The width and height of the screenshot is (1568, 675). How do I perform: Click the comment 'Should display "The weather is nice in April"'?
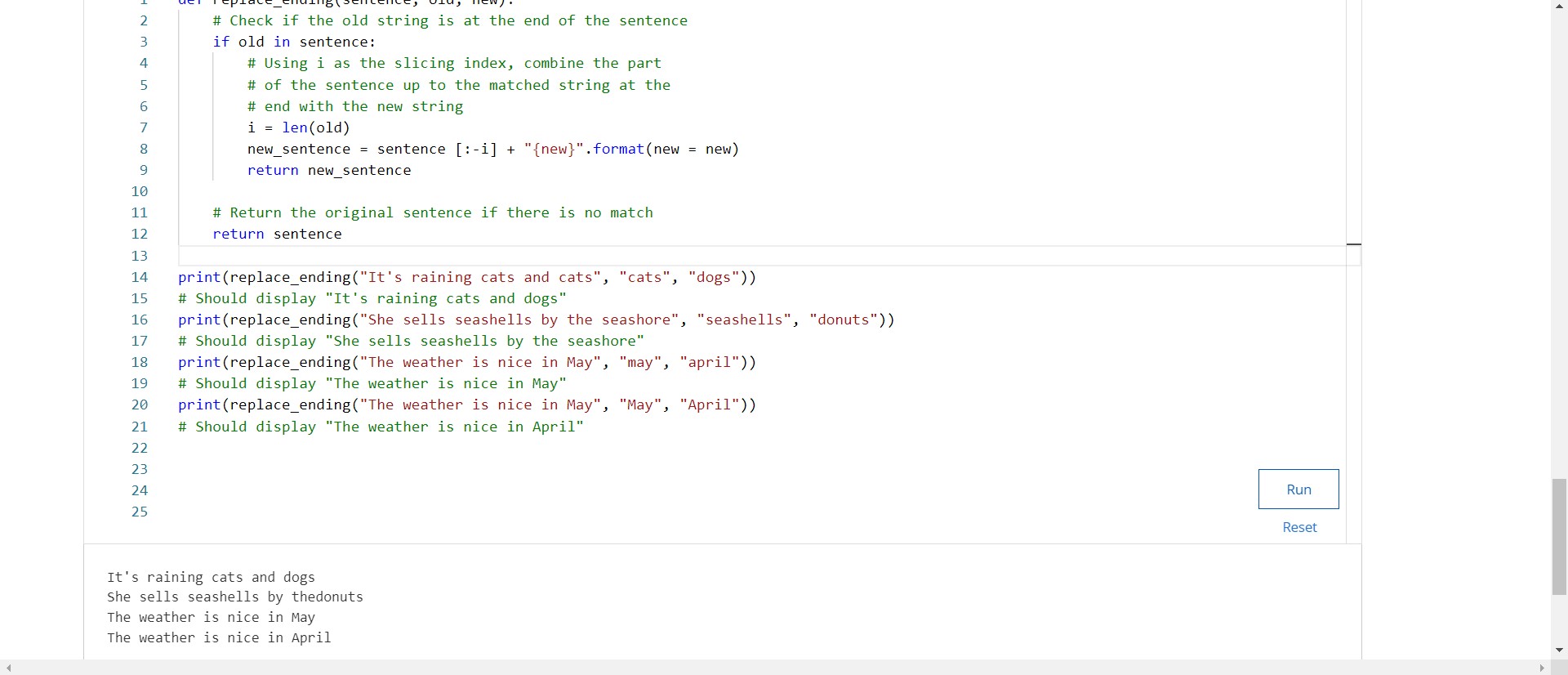[x=381, y=427]
